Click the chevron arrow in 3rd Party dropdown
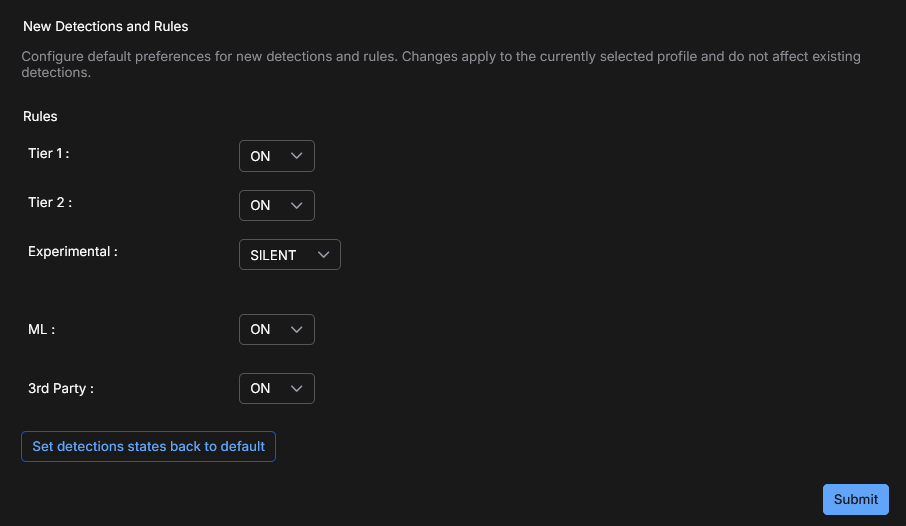Screen dimensions: 906x526 tap(295, 388)
